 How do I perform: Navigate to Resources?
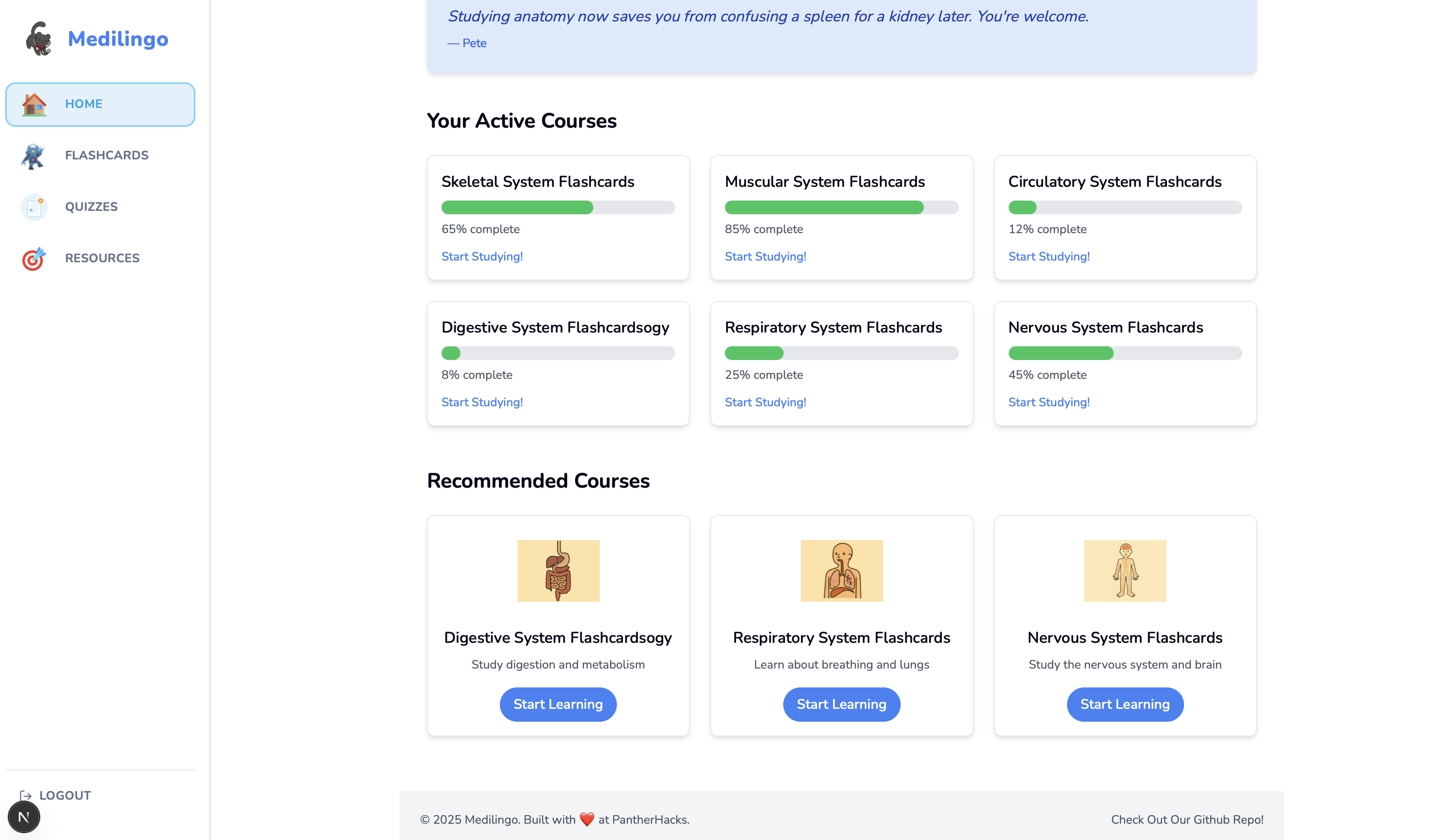[100, 258]
